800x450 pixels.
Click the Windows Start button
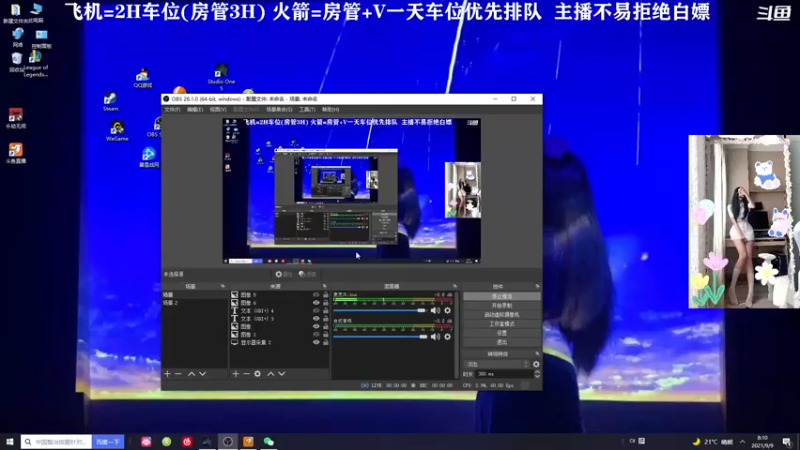coord(10,441)
